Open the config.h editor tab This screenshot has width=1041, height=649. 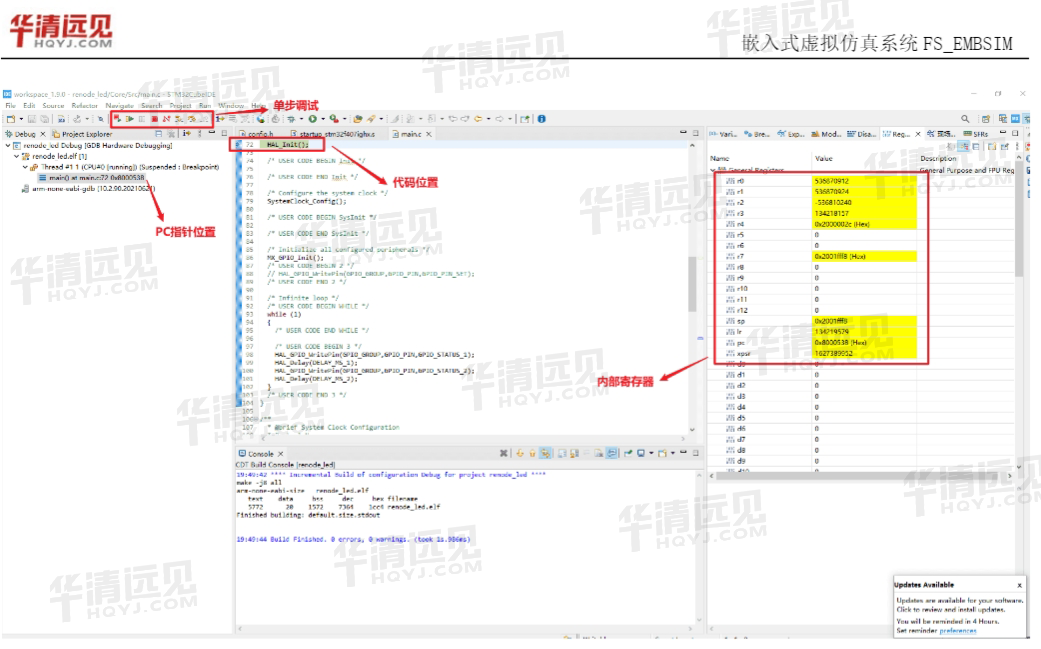[260, 133]
